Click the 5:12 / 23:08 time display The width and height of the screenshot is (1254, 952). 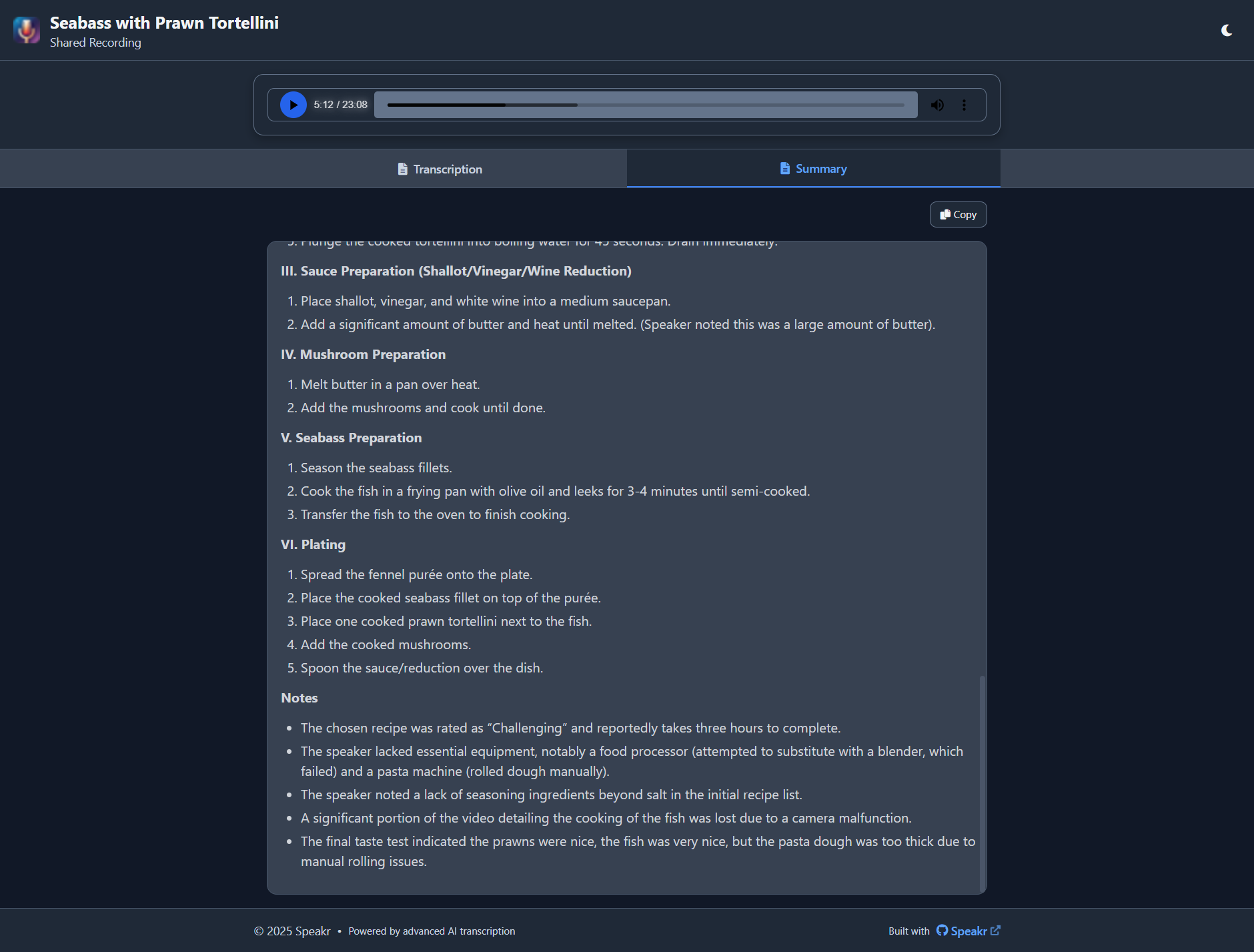[340, 105]
